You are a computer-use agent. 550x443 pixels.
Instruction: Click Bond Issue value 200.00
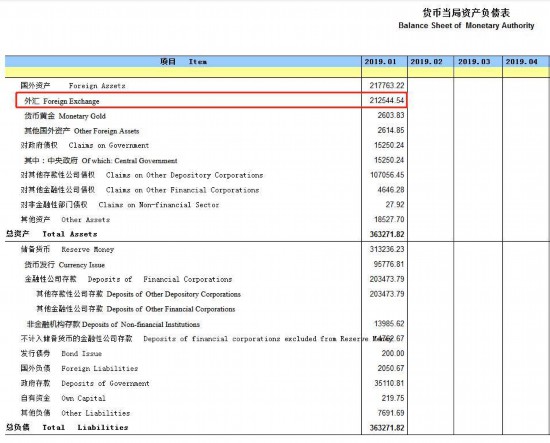coord(393,353)
